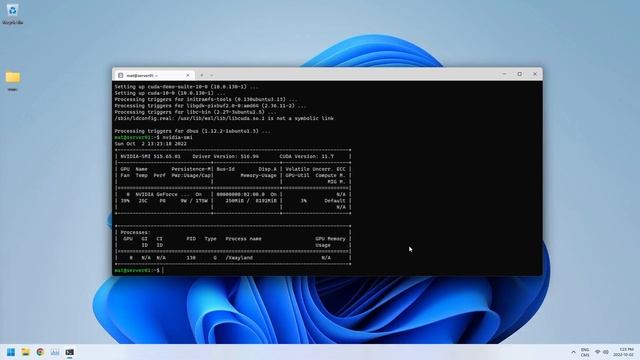Open File Explorer from the taskbar

(25, 352)
